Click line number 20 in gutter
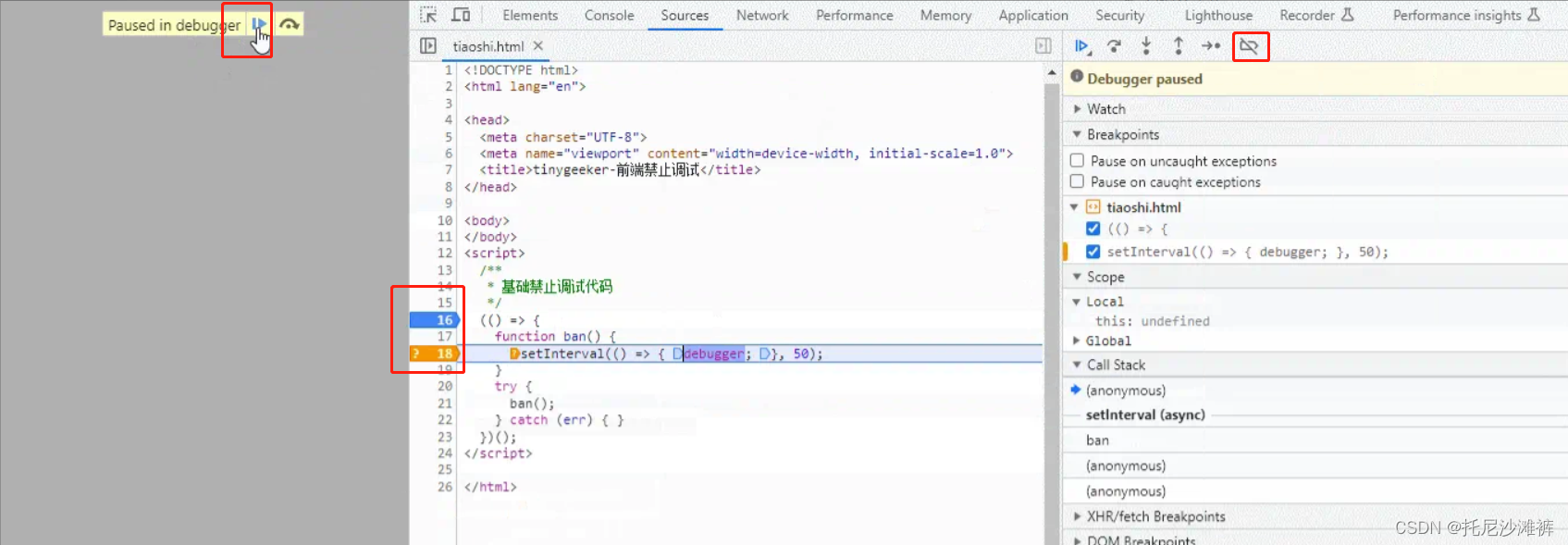This screenshot has height=545, width=1568. click(445, 386)
